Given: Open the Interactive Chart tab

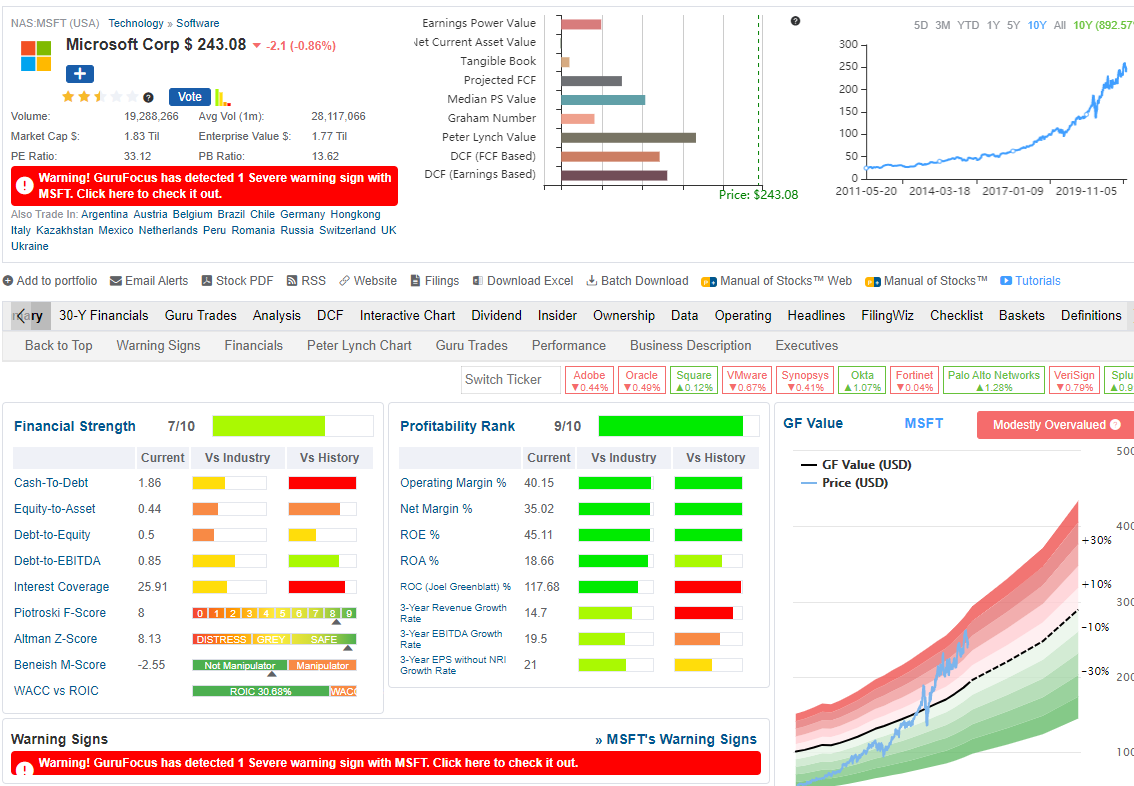Looking at the screenshot, I should (407, 315).
